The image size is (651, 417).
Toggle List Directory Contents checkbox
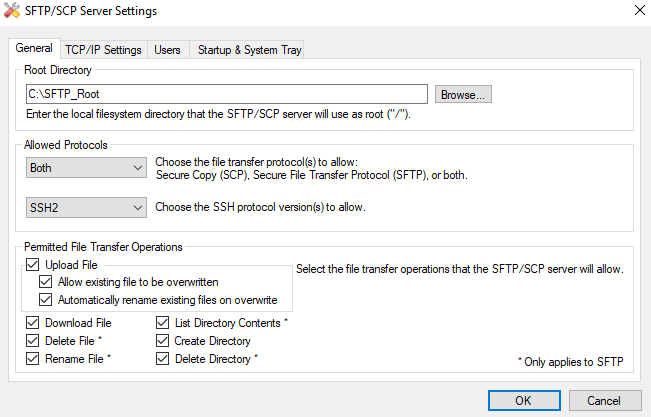click(x=163, y=323)
